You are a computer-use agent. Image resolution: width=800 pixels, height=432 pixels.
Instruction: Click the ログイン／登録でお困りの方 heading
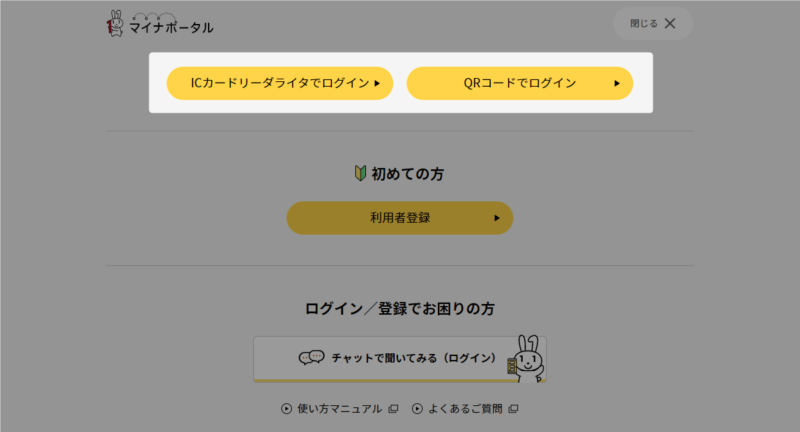[400, 308]
